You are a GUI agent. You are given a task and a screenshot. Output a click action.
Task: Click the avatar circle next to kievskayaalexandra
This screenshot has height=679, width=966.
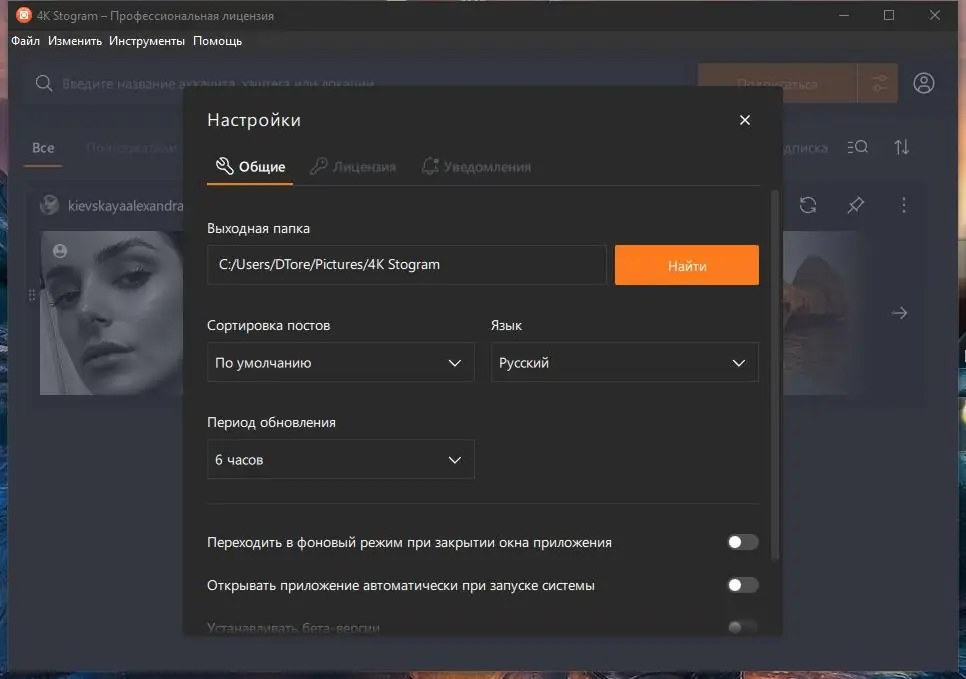coord(49,205)
